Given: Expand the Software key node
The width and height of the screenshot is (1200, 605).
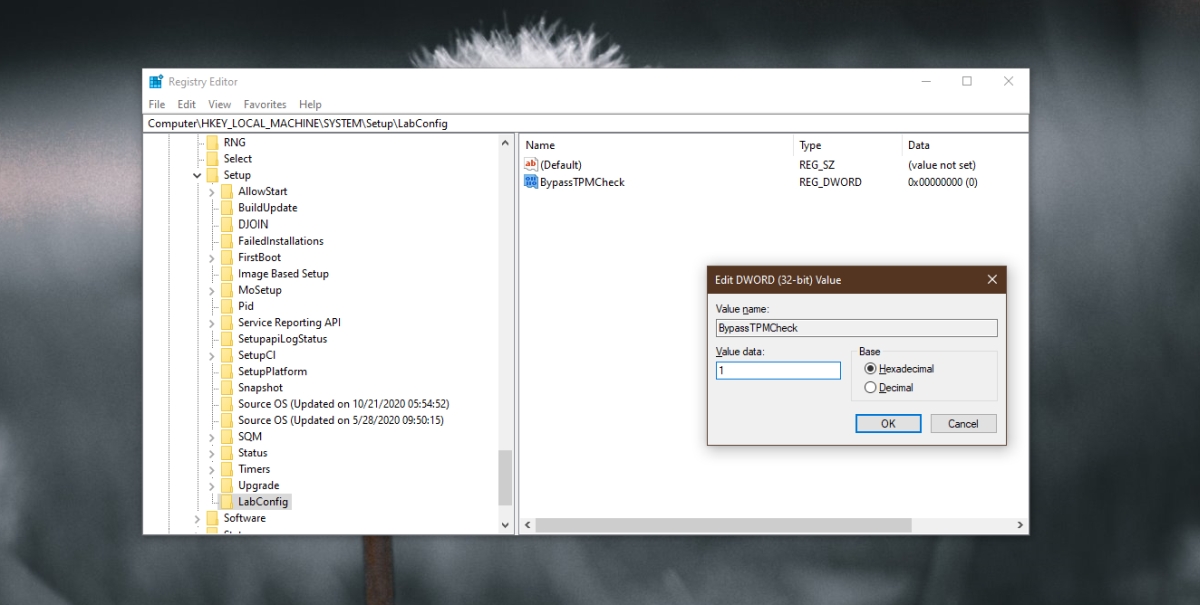Looking at the screenshot, I should [x=197, y=519].
